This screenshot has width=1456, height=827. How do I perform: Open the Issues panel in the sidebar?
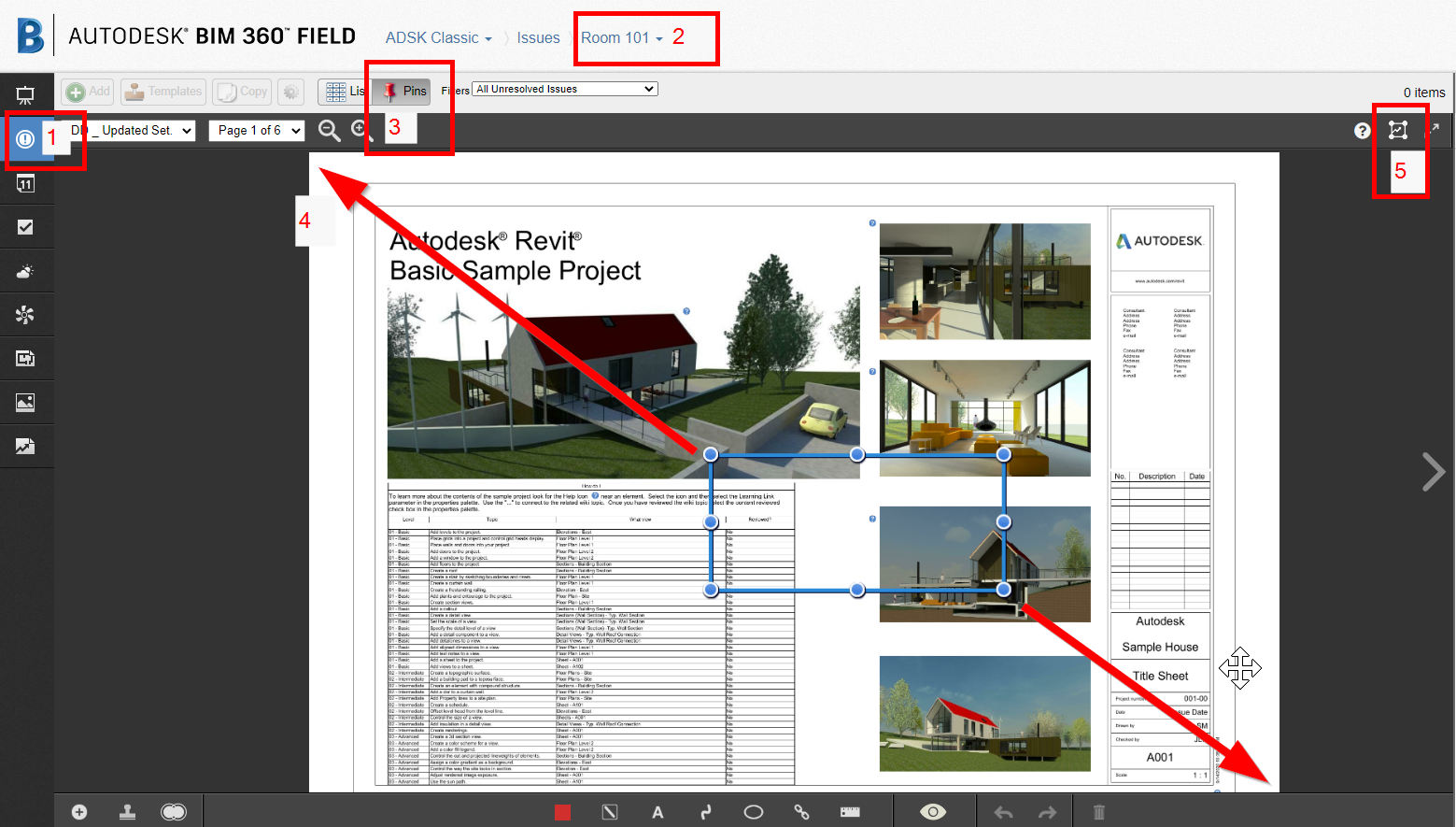(25, 138)
